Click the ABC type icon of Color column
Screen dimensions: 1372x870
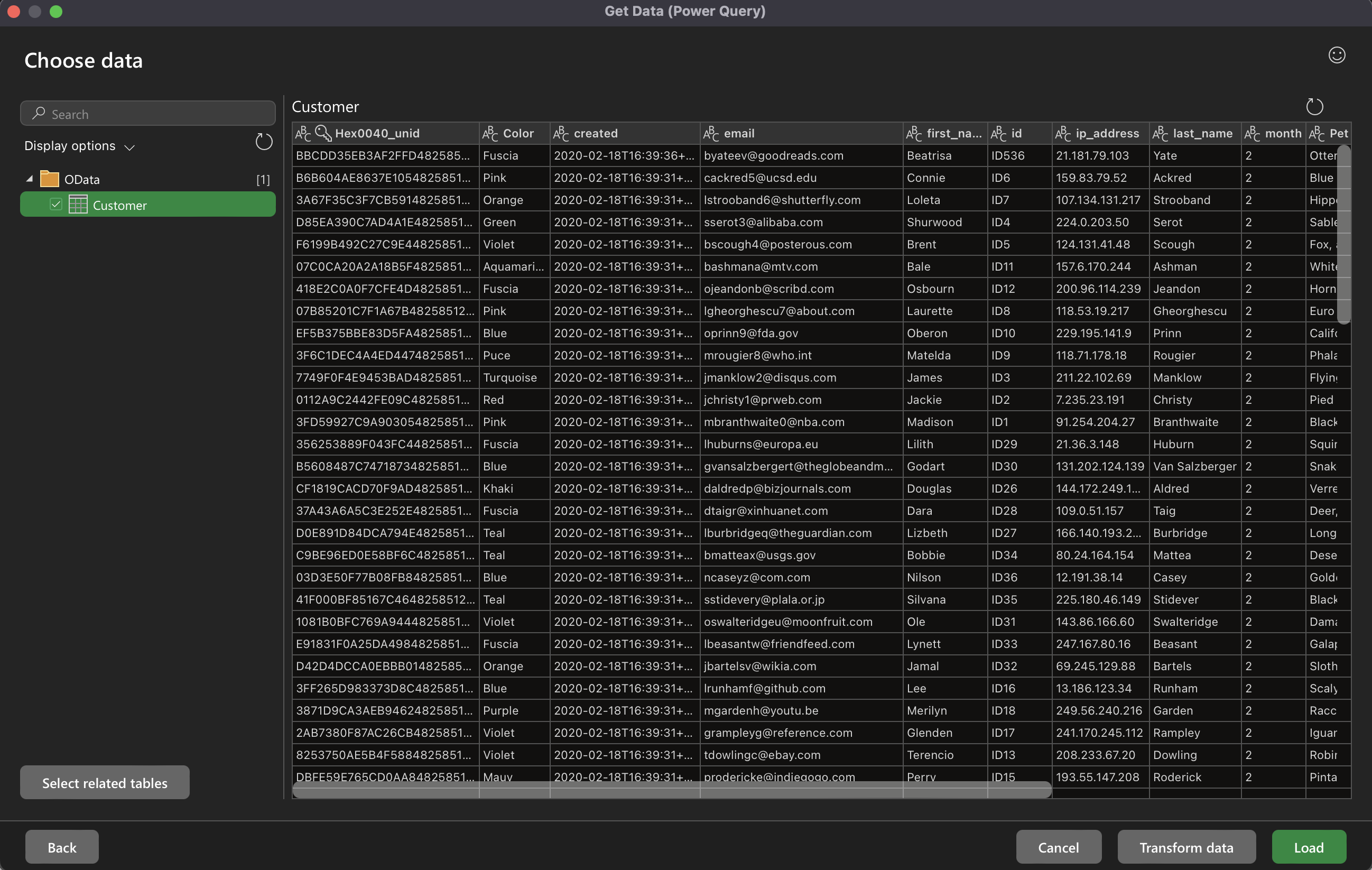tap(490, 133)
